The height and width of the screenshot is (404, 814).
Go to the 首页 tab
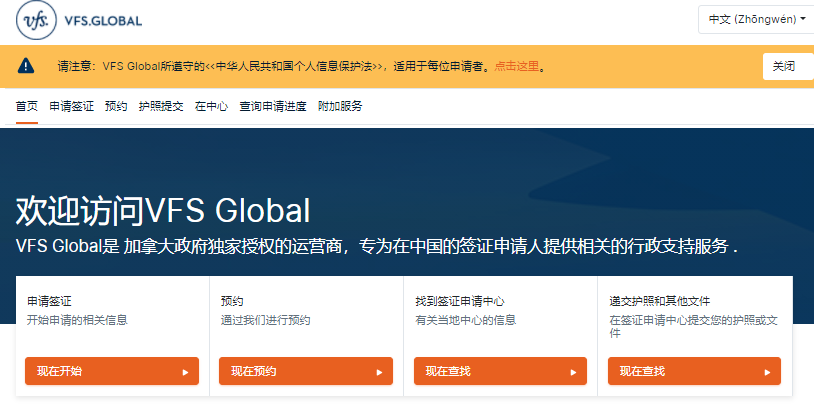[x=27, y=106]
